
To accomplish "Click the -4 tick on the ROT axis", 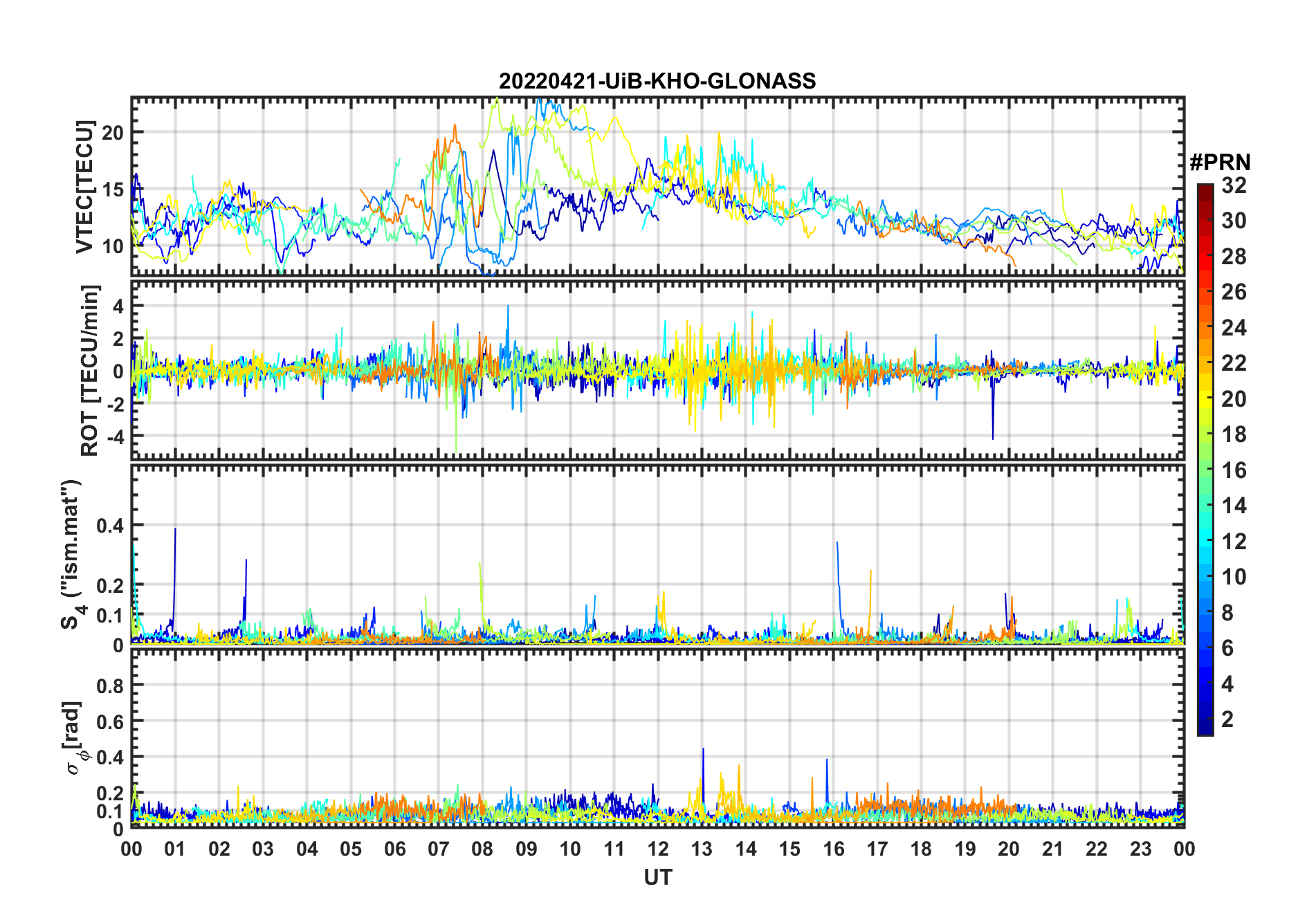I will [115, 436].
